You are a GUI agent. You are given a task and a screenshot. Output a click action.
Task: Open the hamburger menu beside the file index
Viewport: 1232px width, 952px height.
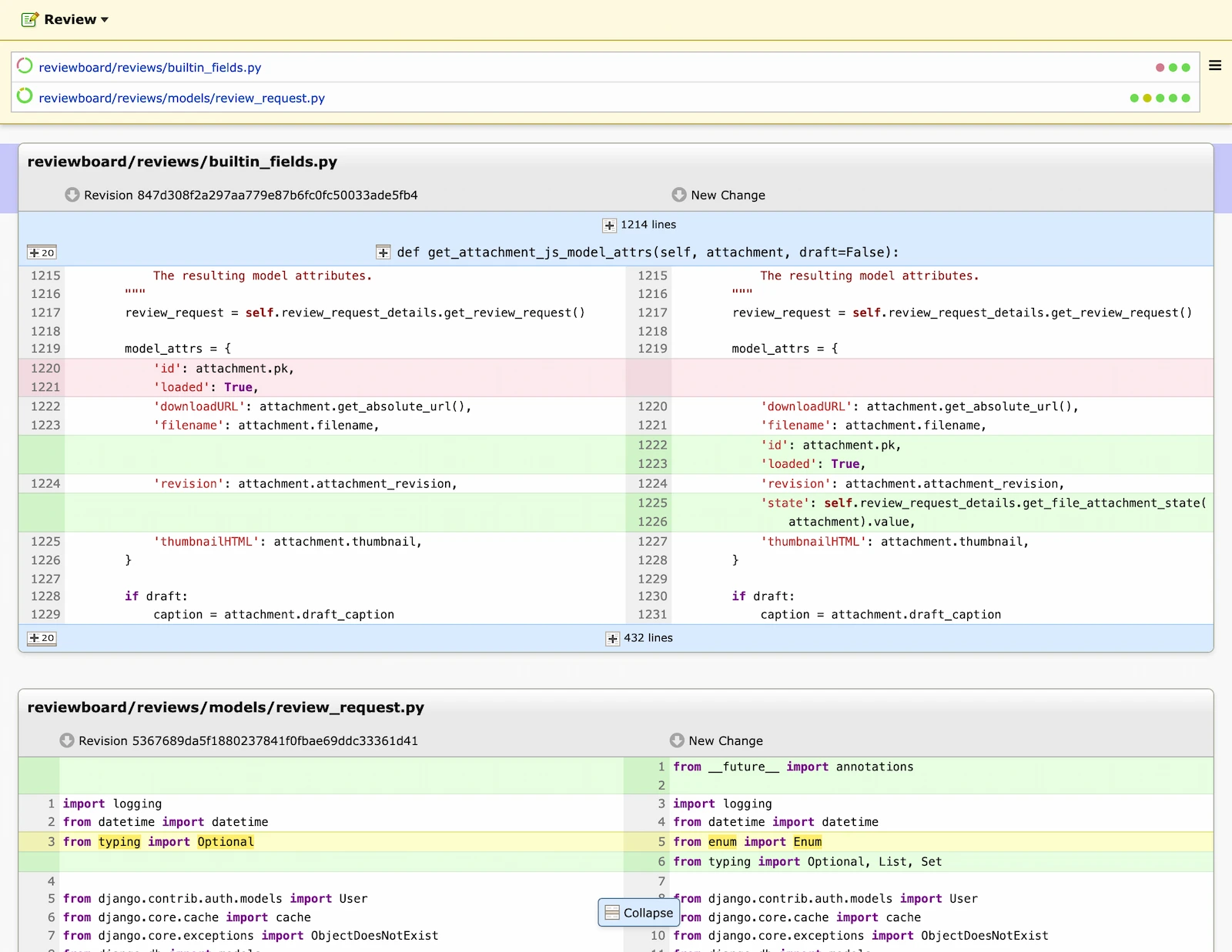click(1215, 65)
